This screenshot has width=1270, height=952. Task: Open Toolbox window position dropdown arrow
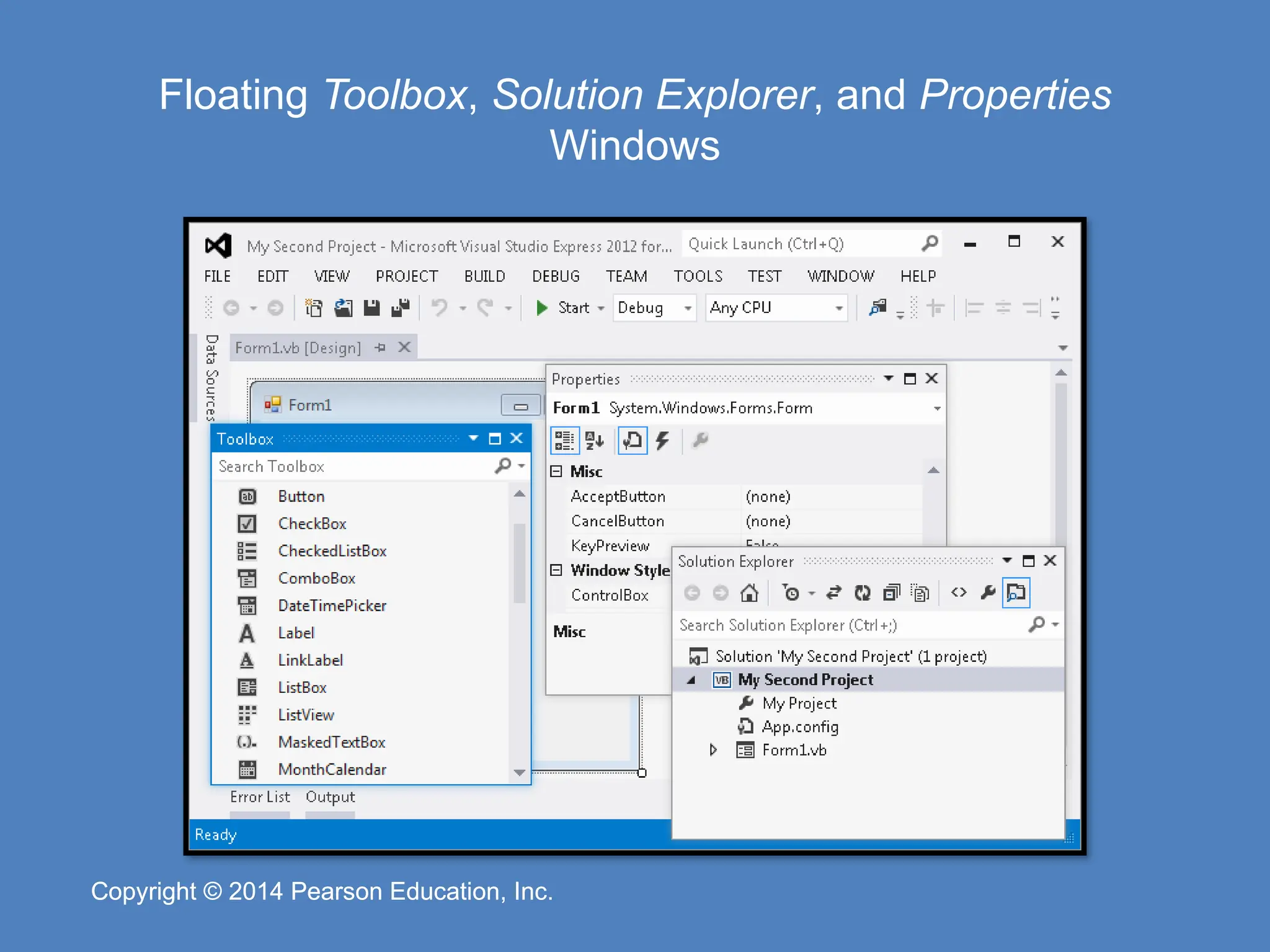pyautogui.click(x=474, y=439)
